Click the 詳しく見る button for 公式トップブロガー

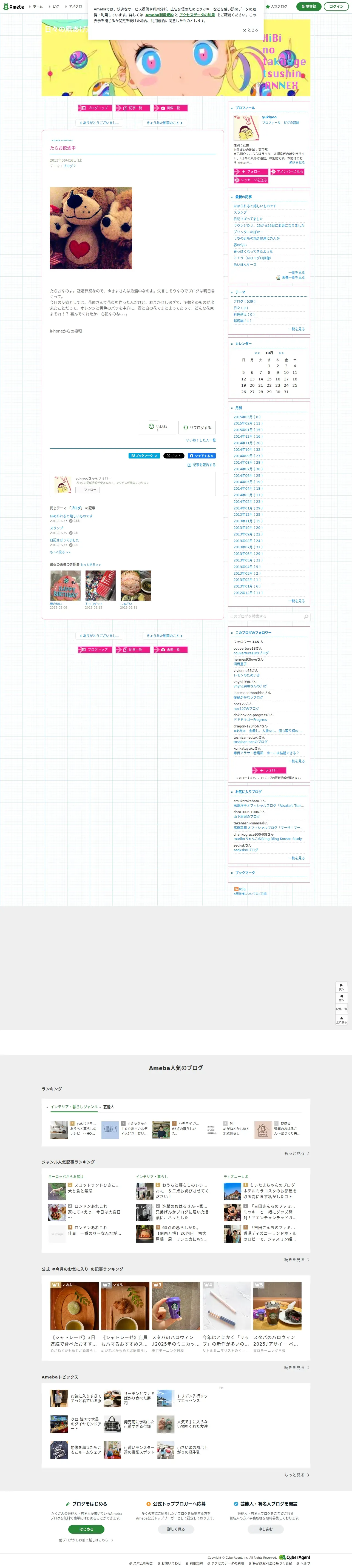tap(176, 1529)
